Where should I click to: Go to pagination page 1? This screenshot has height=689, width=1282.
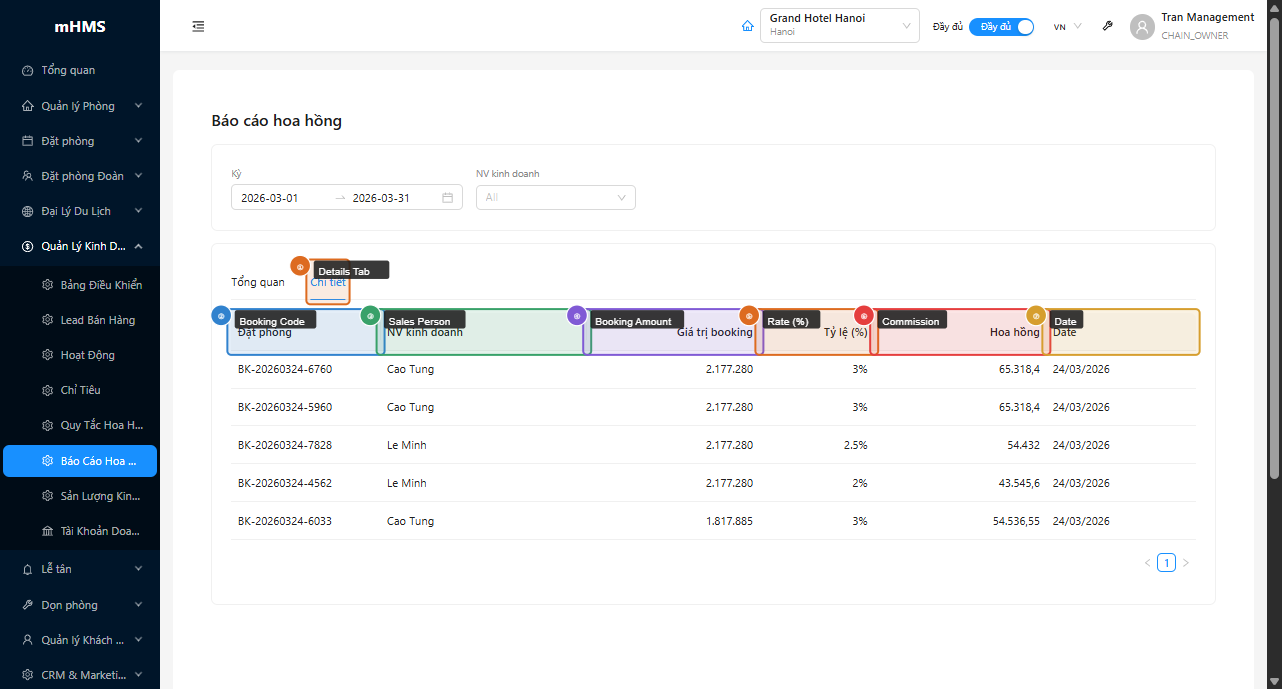(x=1166, y=563)
